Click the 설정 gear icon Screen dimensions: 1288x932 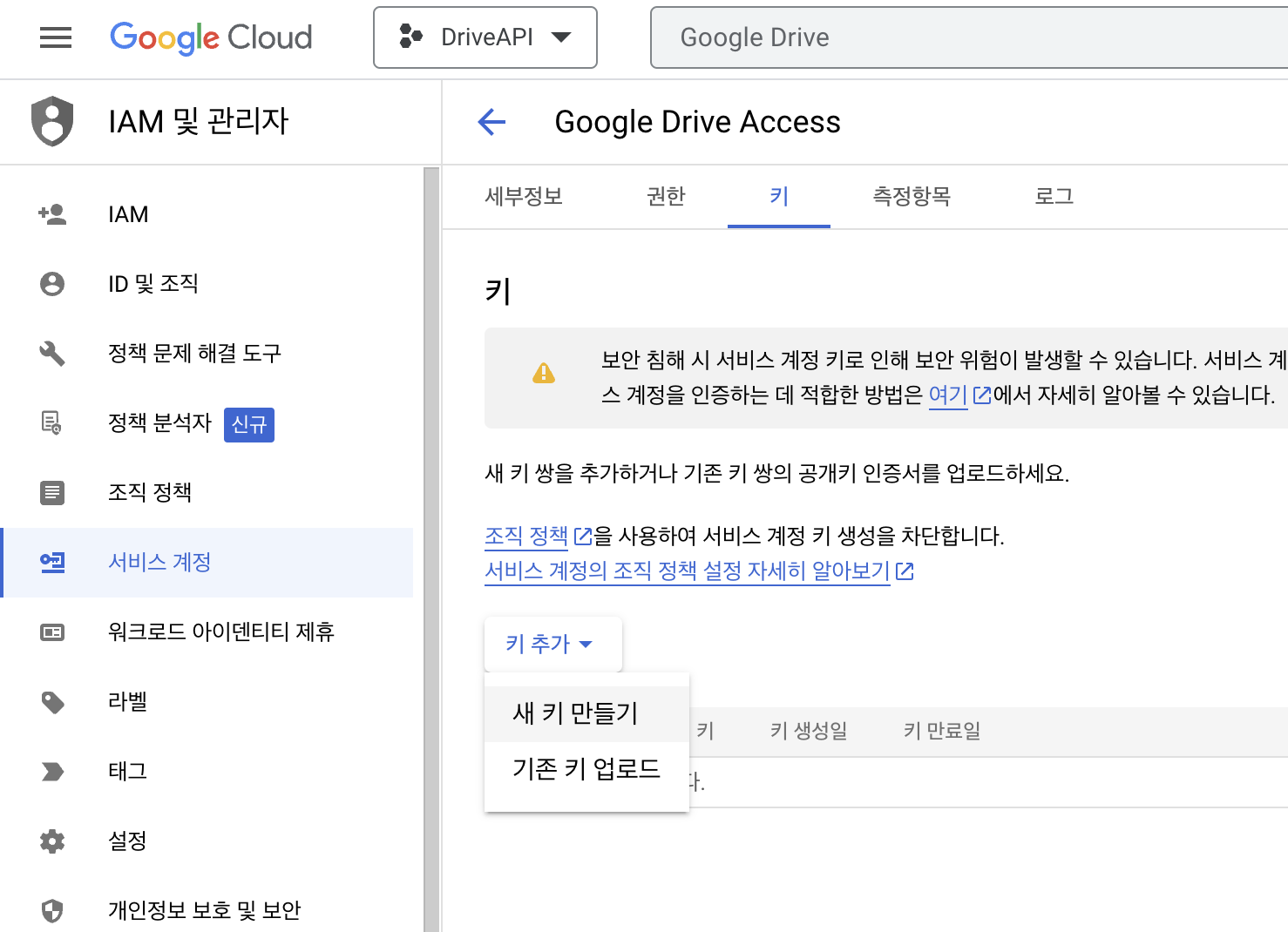pos(52,841)
